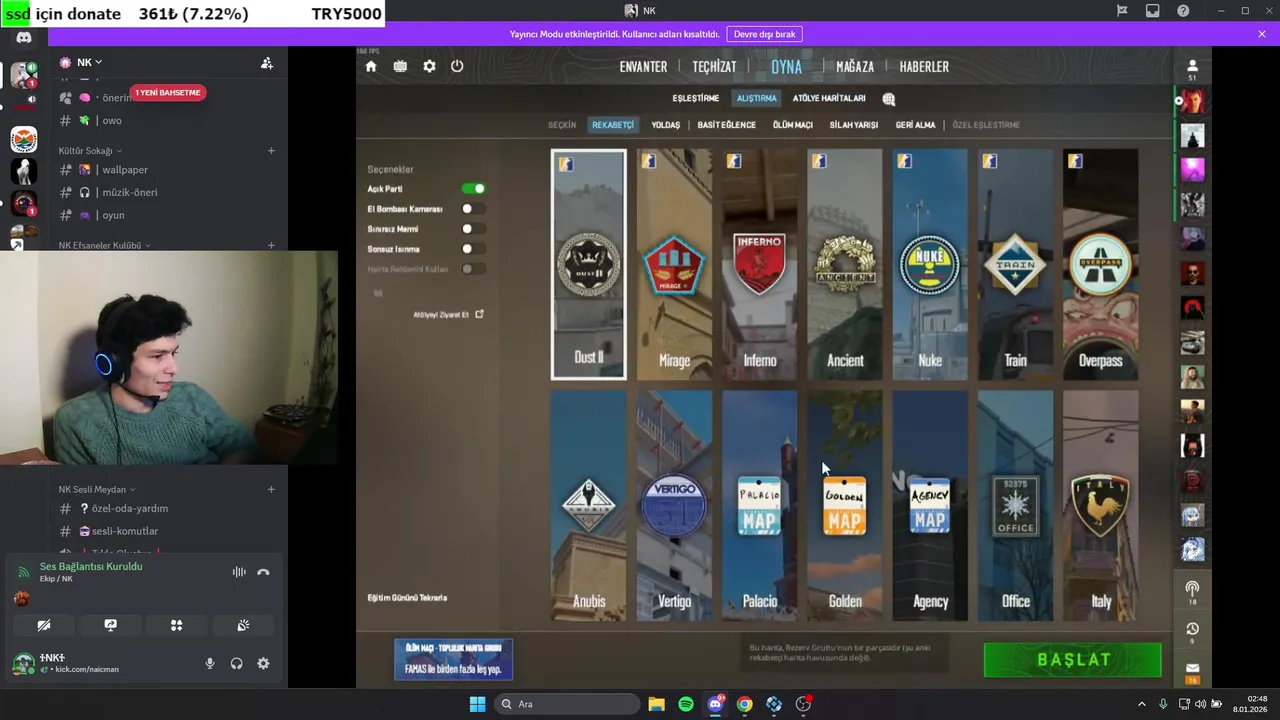Open the HABERLER menu
This screenshot has width=1280, height=720.
pyautogui.click(x=924, y=67)
